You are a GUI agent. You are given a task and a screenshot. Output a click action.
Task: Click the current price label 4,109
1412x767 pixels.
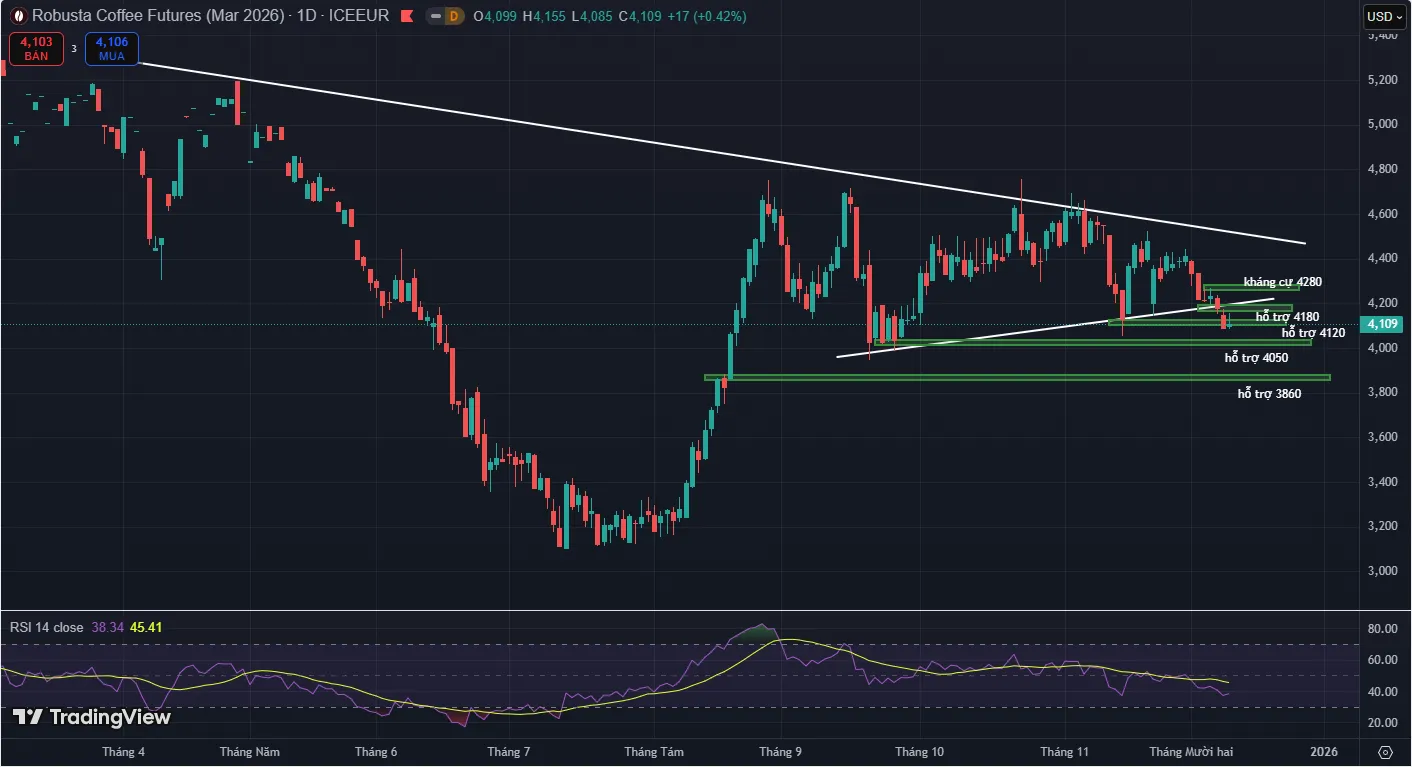point(1385,324)
